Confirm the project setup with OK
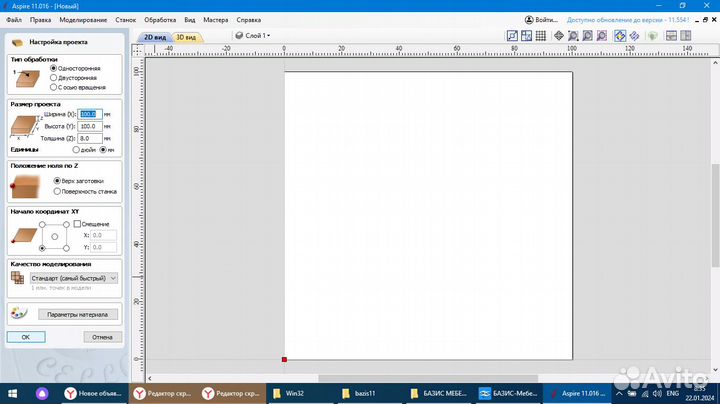720x404 pixels. pyautogui.click(x=26, y=337)
